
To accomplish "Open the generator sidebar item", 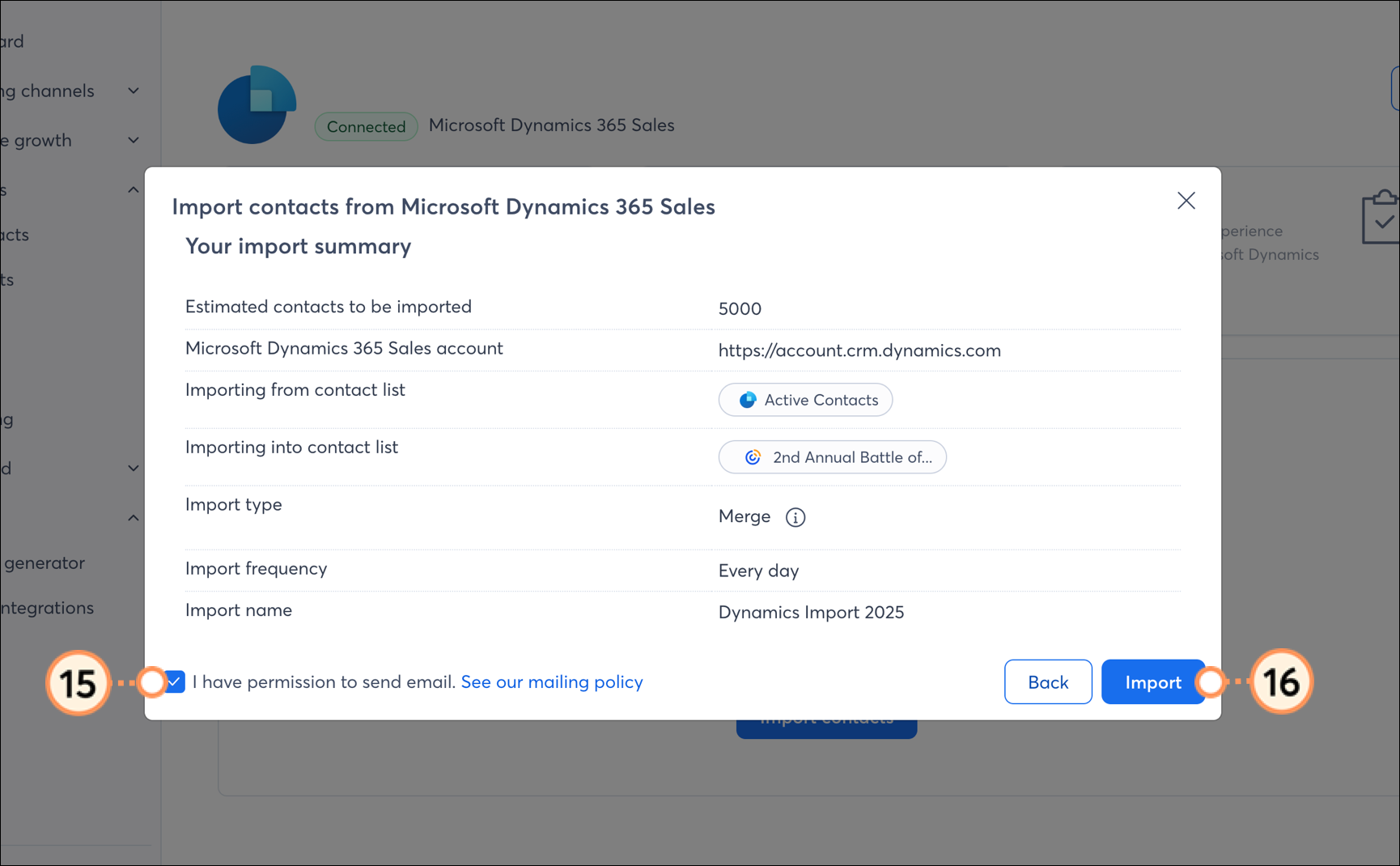I will (x=43, y=562).
